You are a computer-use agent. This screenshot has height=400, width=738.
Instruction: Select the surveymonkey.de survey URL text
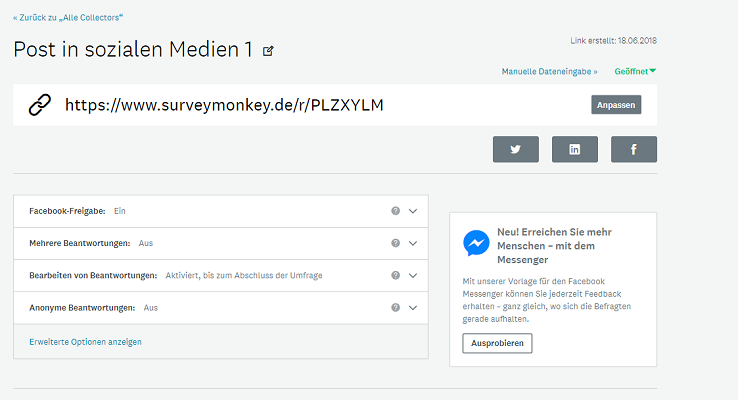224,104
